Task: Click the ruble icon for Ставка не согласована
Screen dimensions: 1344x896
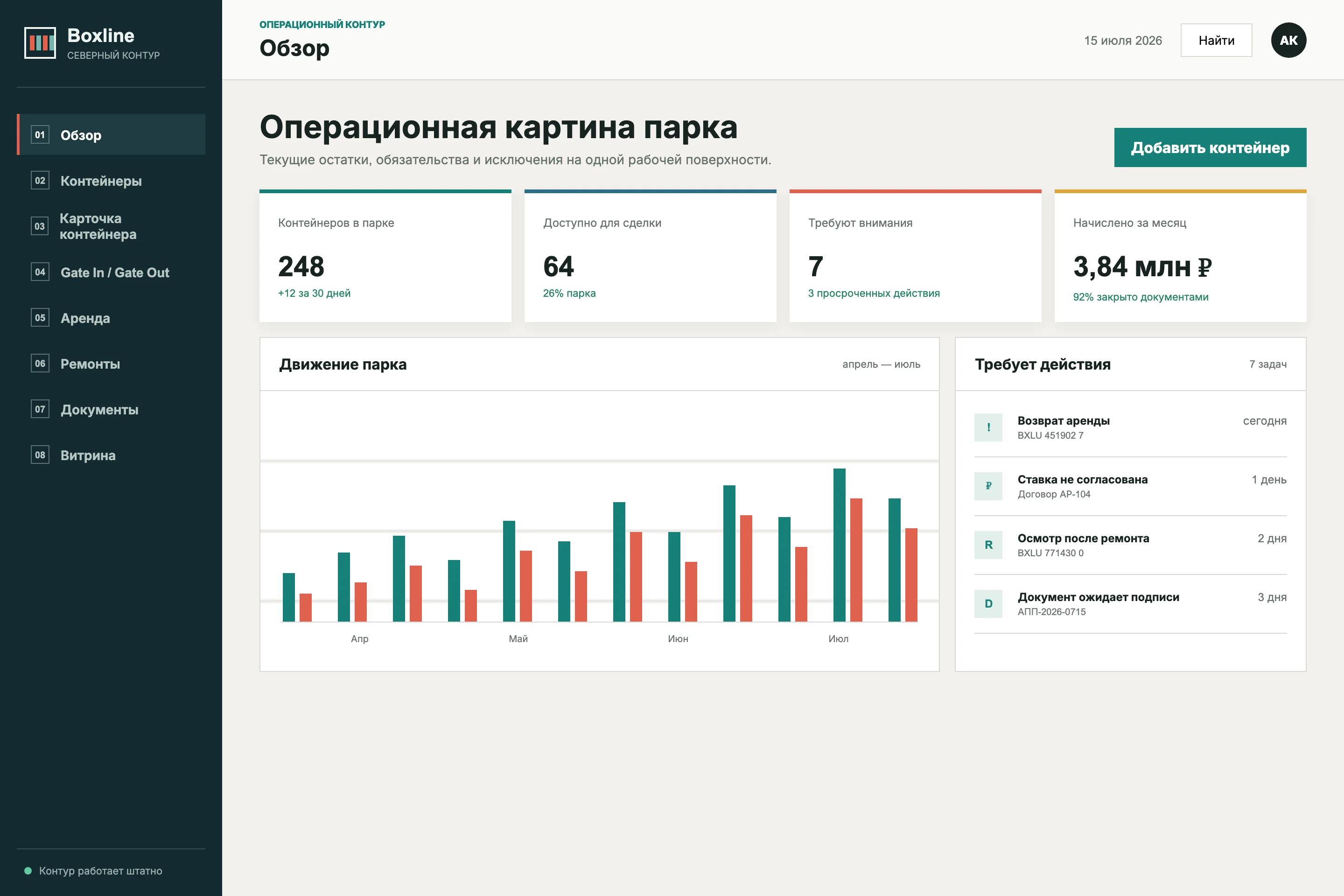Action: pyautogui.click(x=988, y=486)
